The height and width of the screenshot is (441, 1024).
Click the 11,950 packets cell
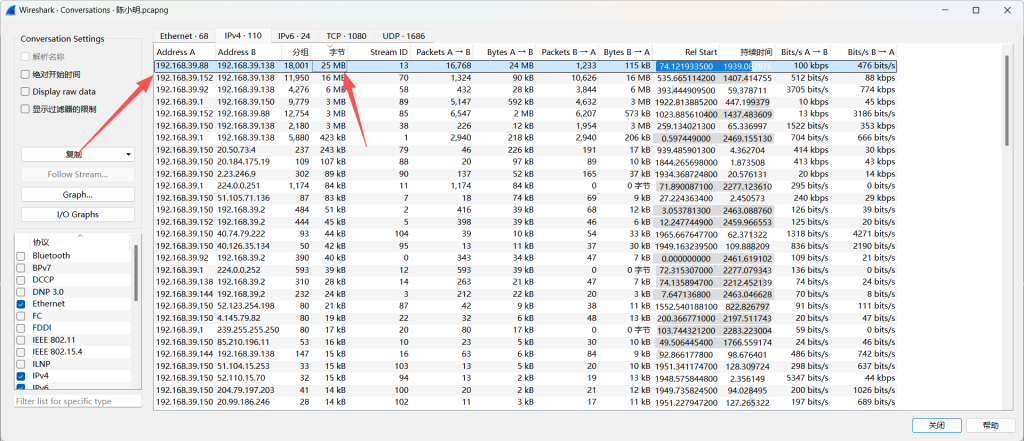point(296,78)
